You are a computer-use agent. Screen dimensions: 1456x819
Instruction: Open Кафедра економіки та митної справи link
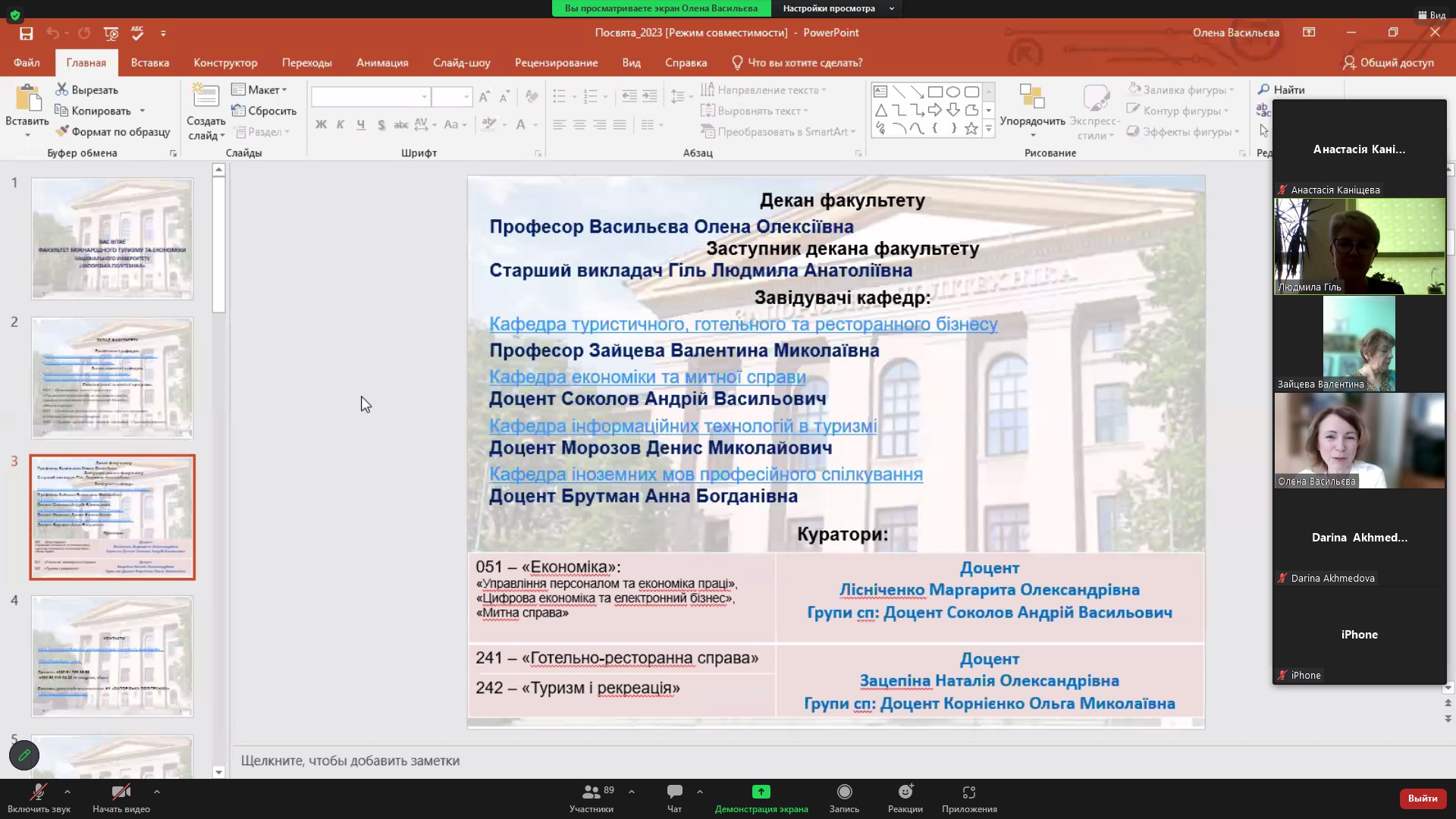click(647, 377)
